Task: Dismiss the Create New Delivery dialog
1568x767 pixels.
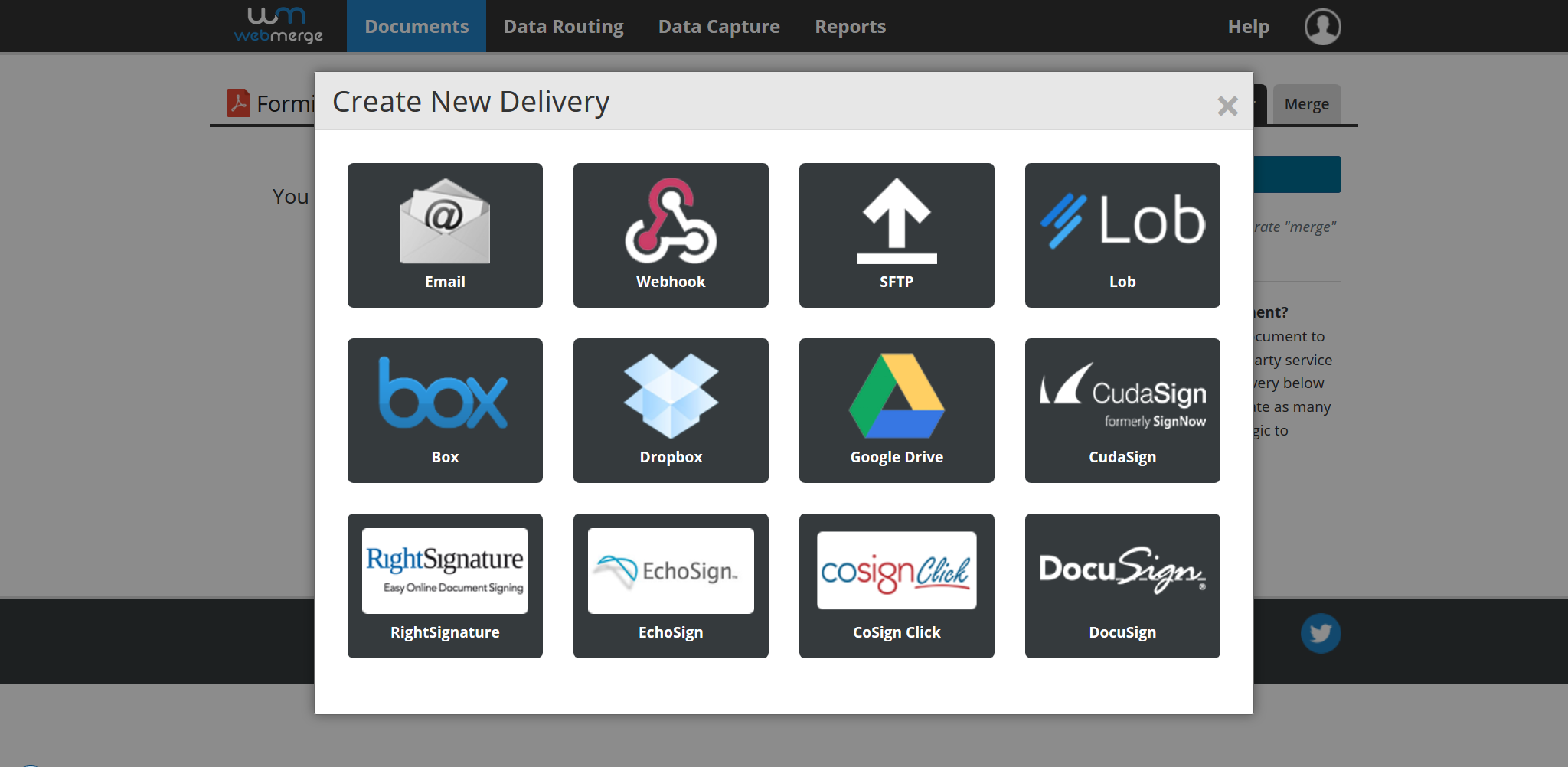Action: [1227, 106]
